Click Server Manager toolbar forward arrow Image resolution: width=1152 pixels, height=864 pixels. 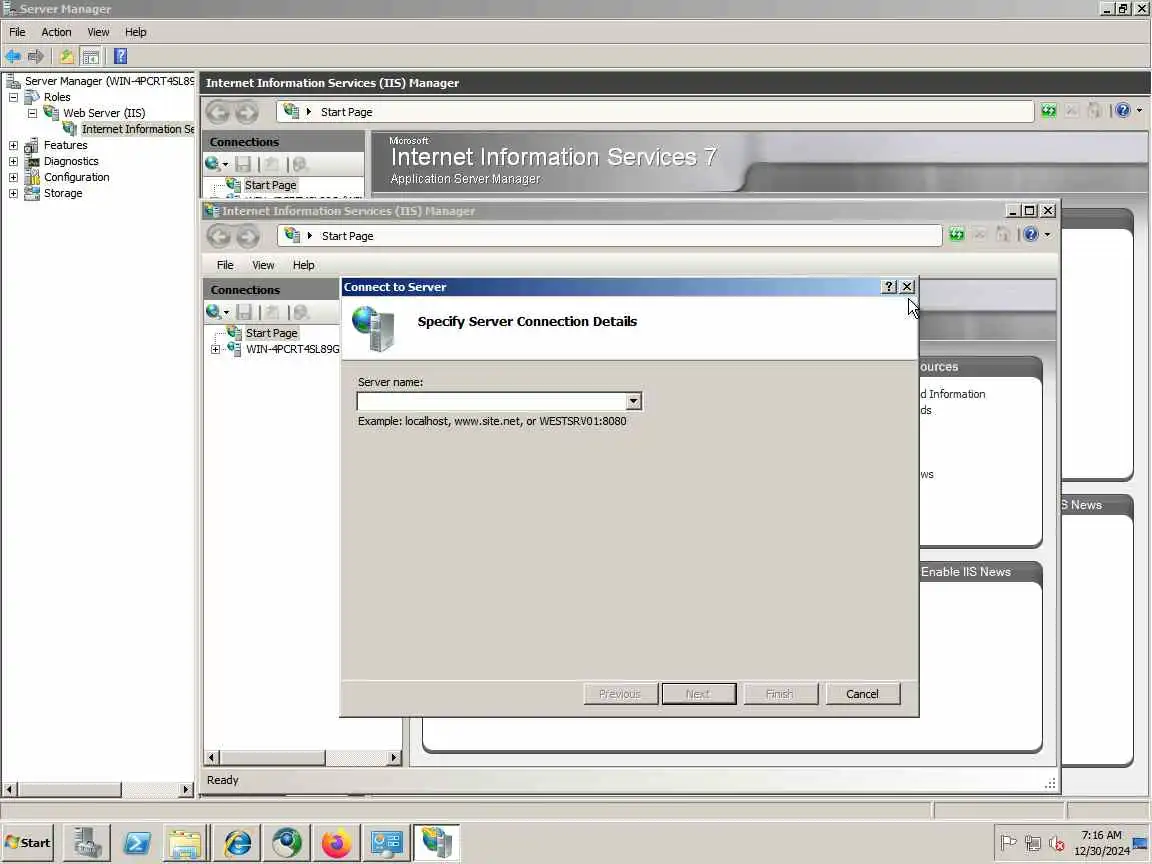click(35, 57)
